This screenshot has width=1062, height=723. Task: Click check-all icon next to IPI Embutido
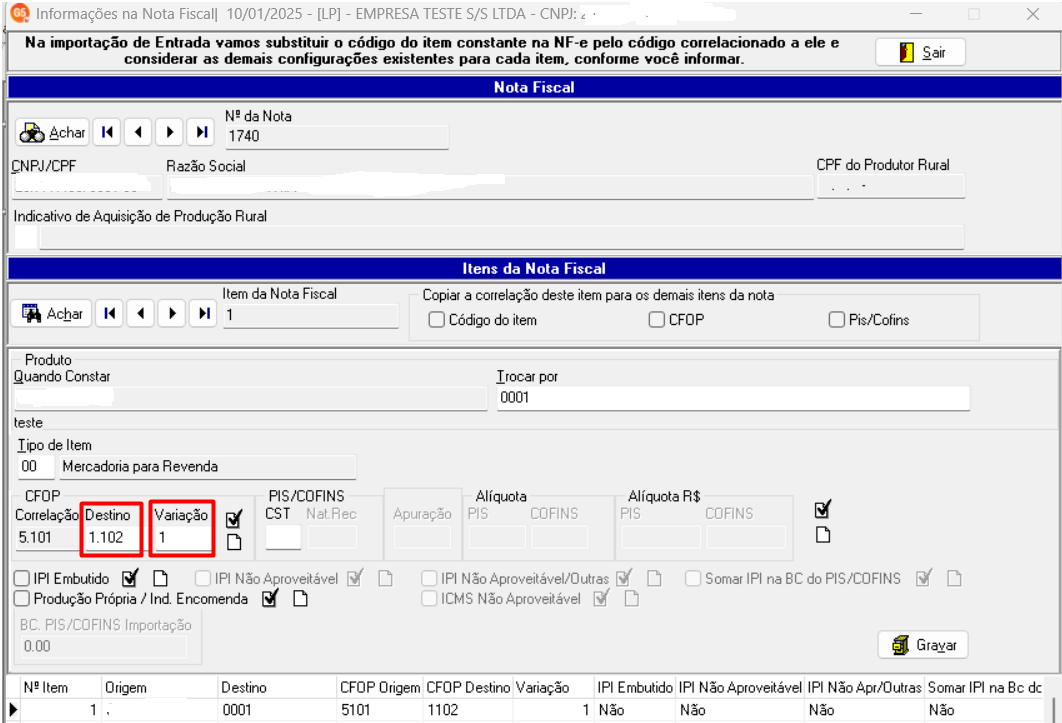pos(130,578)
